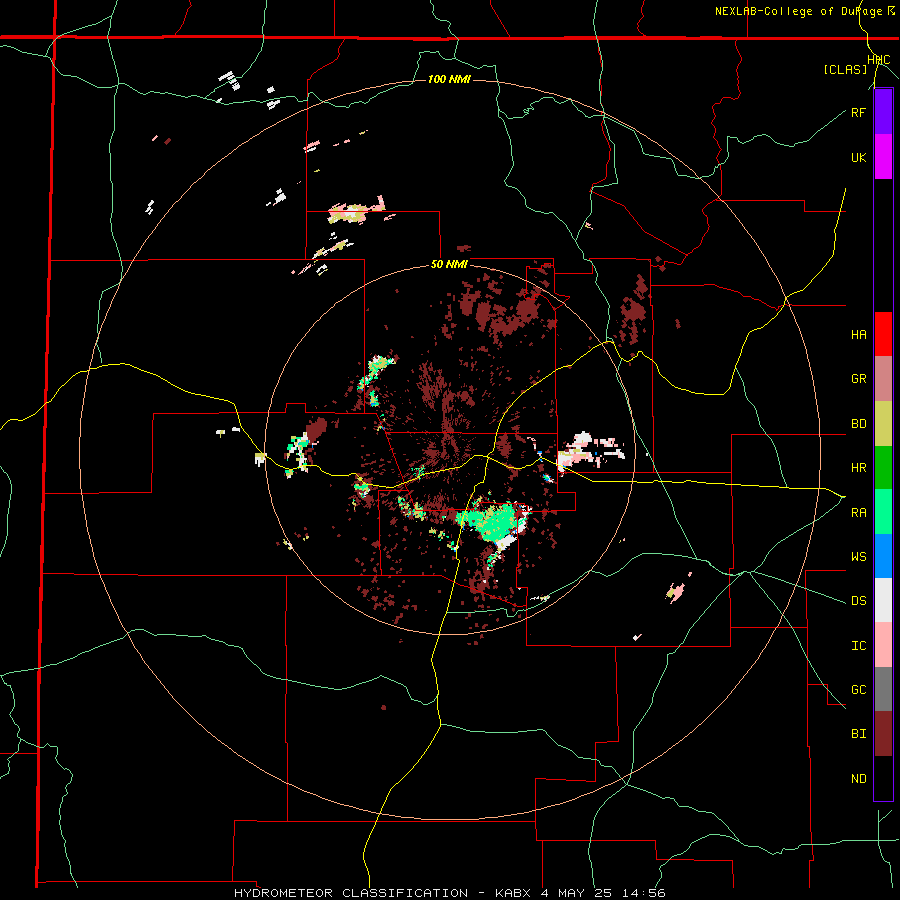900x900 pixels.
Task: Click the purple RF legend color block
Action: point(883,112)
